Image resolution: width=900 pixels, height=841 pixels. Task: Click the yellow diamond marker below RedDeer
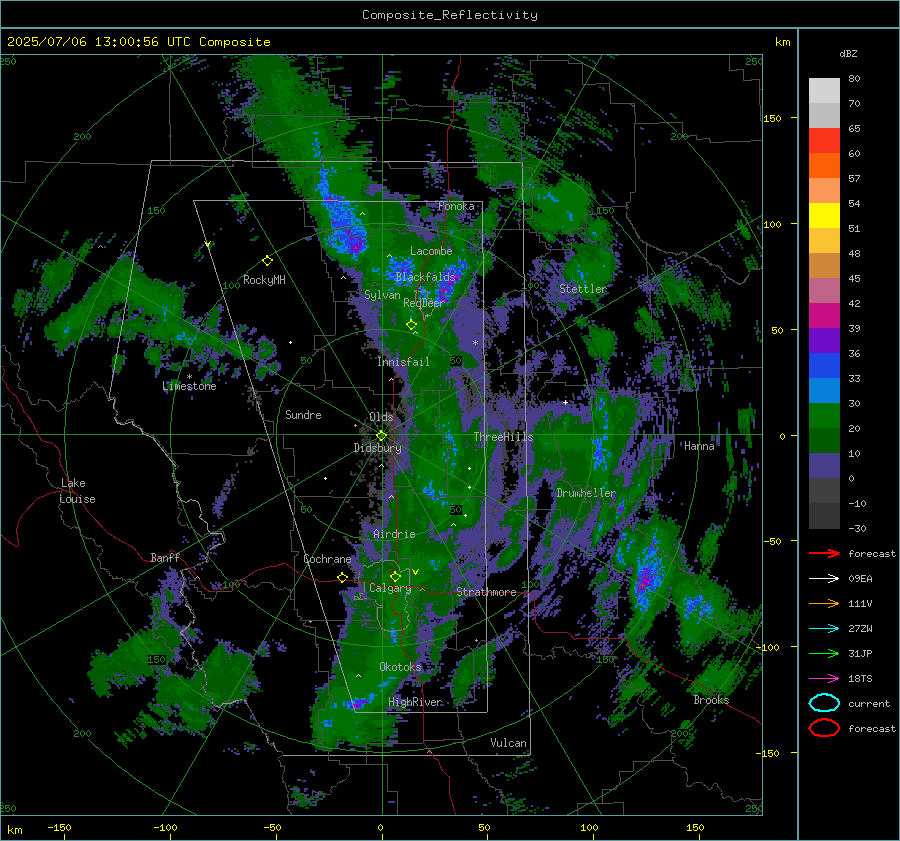point(411,325)
